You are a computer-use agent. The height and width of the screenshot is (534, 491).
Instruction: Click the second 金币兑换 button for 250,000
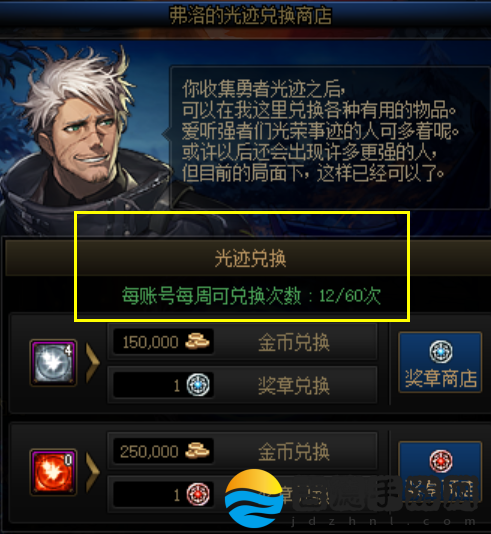coord(242,451)
